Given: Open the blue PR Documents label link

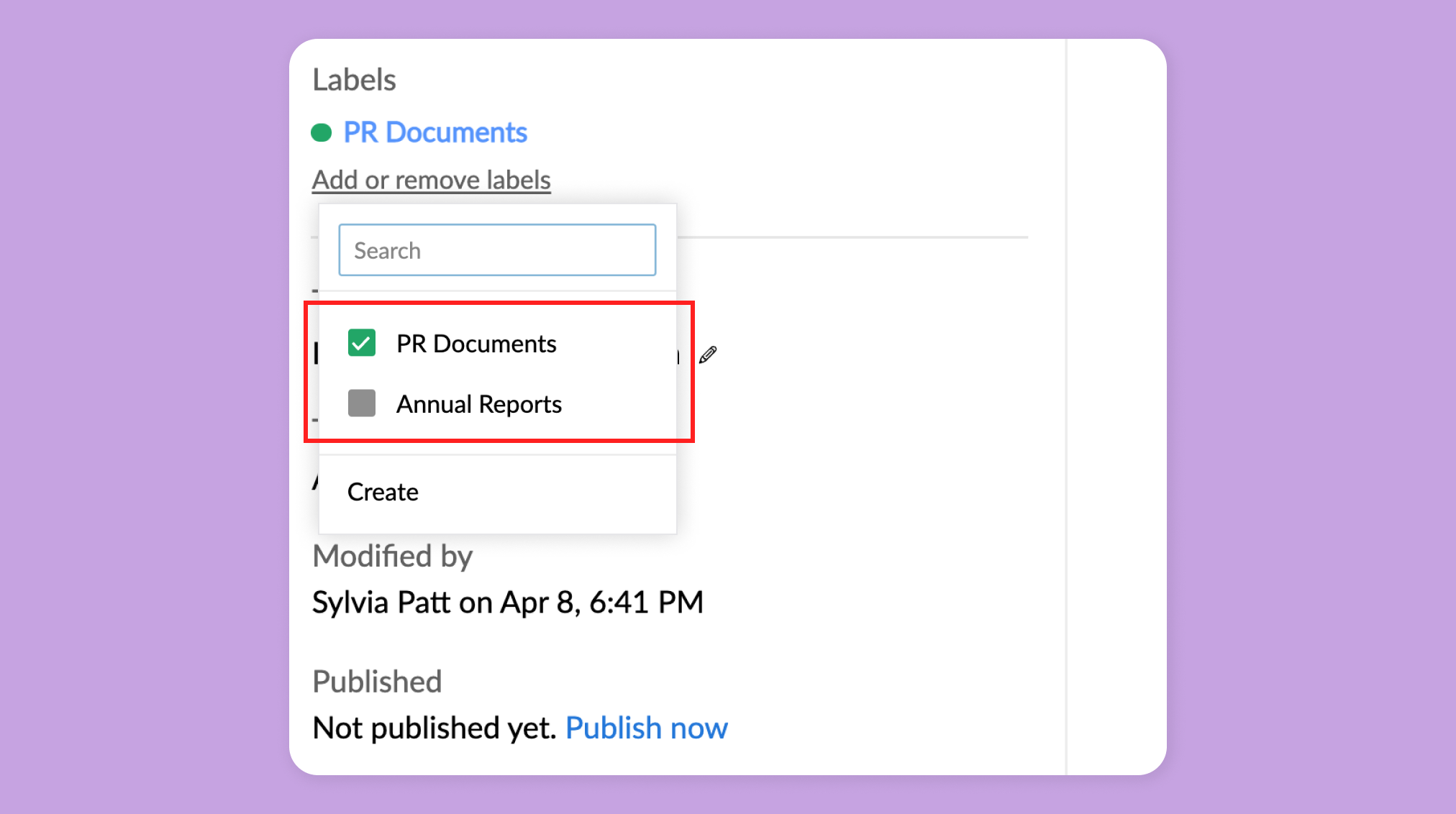Looking at the screenshot, I should (x=435, y=132).
